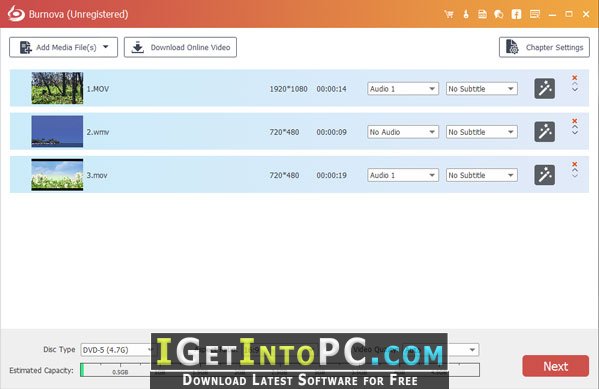Image resolution: width=599 pixels, height=389 pixels.
Task: Open Add Media File(s) menu arrow
Action: pos(106,47)
